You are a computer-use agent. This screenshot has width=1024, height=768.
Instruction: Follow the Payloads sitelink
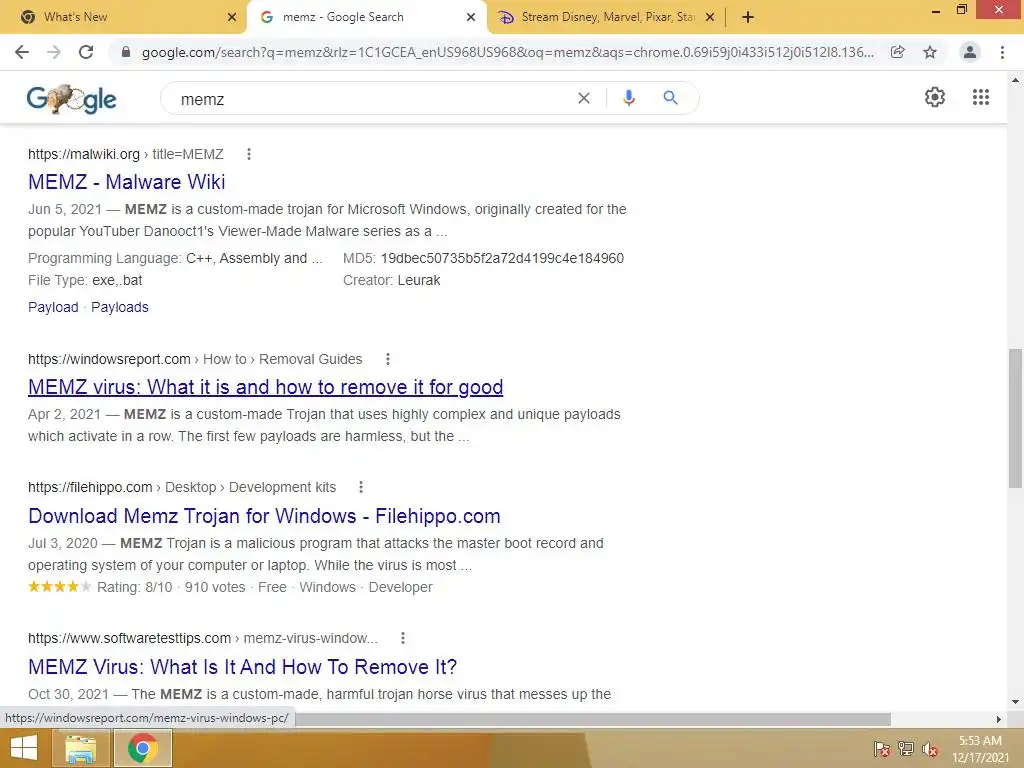120,307
